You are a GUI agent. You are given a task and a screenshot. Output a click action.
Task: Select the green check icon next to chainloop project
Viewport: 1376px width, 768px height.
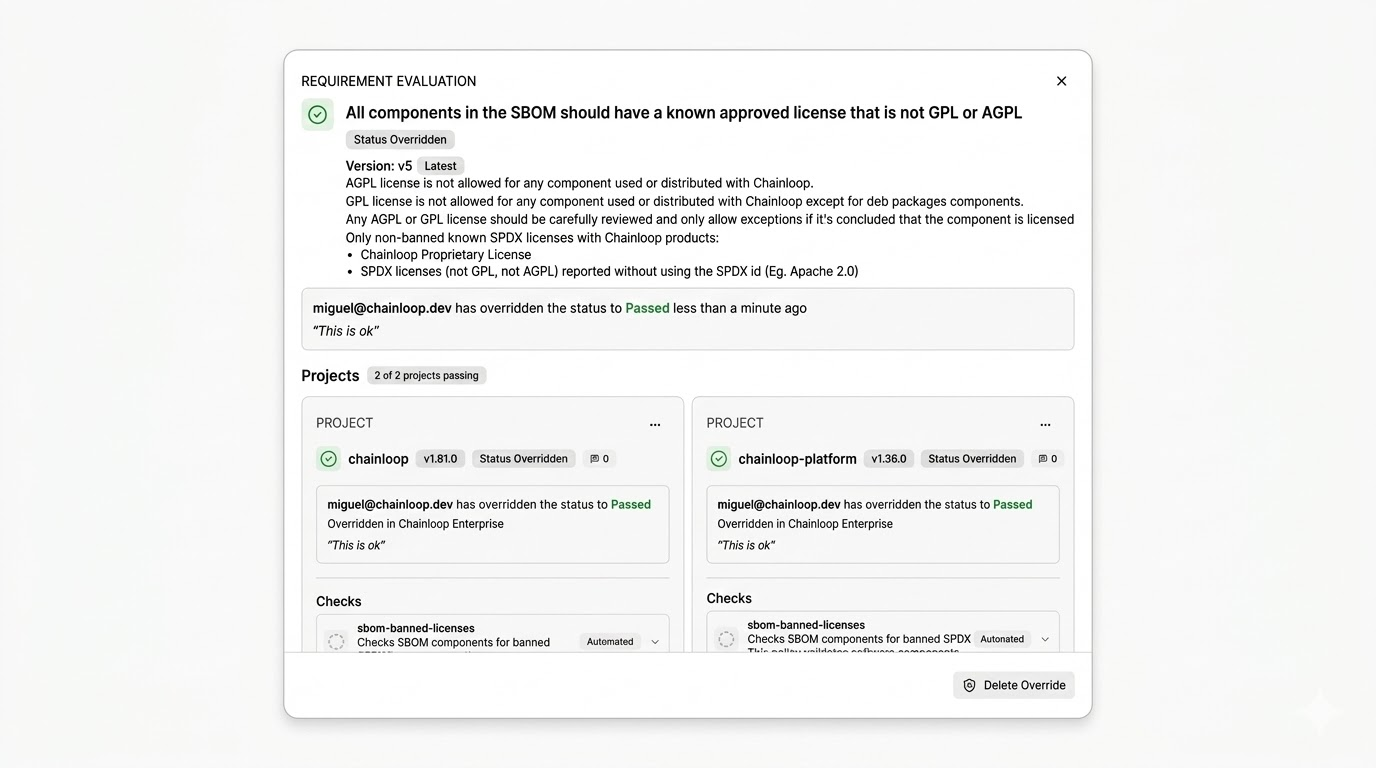pos(328,458)
